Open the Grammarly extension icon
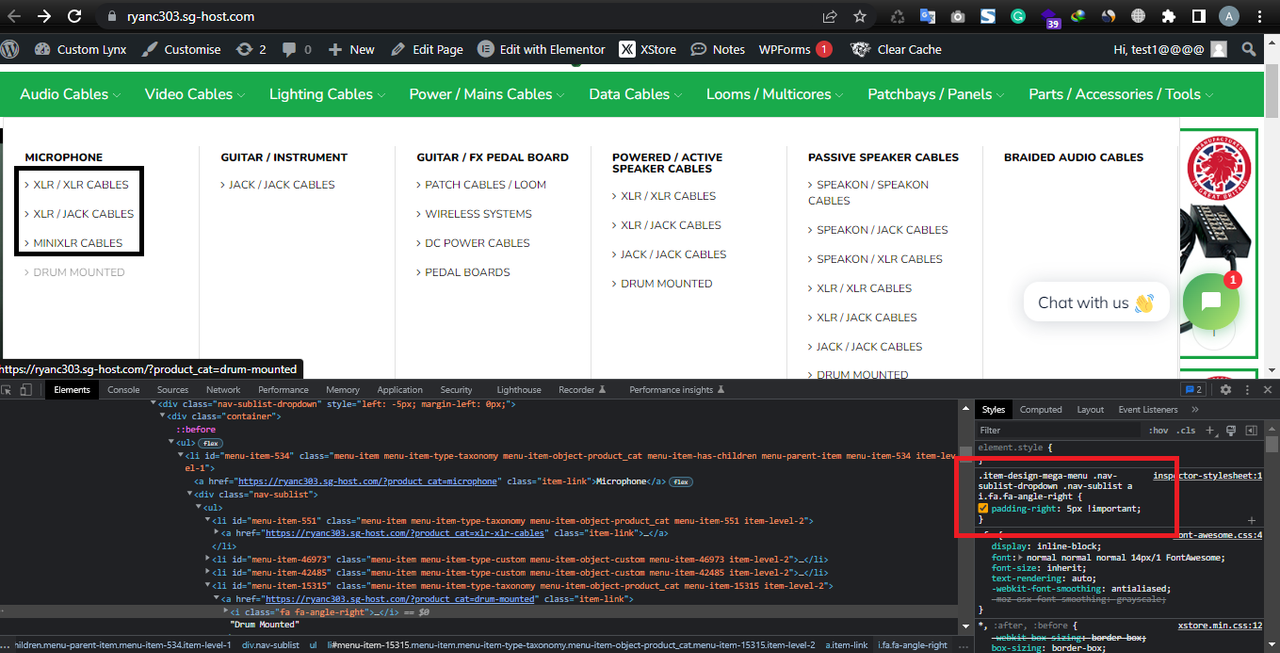The width and height of the screenshot is (1280, 653). pyautogui.click(x=1017, y=16)
